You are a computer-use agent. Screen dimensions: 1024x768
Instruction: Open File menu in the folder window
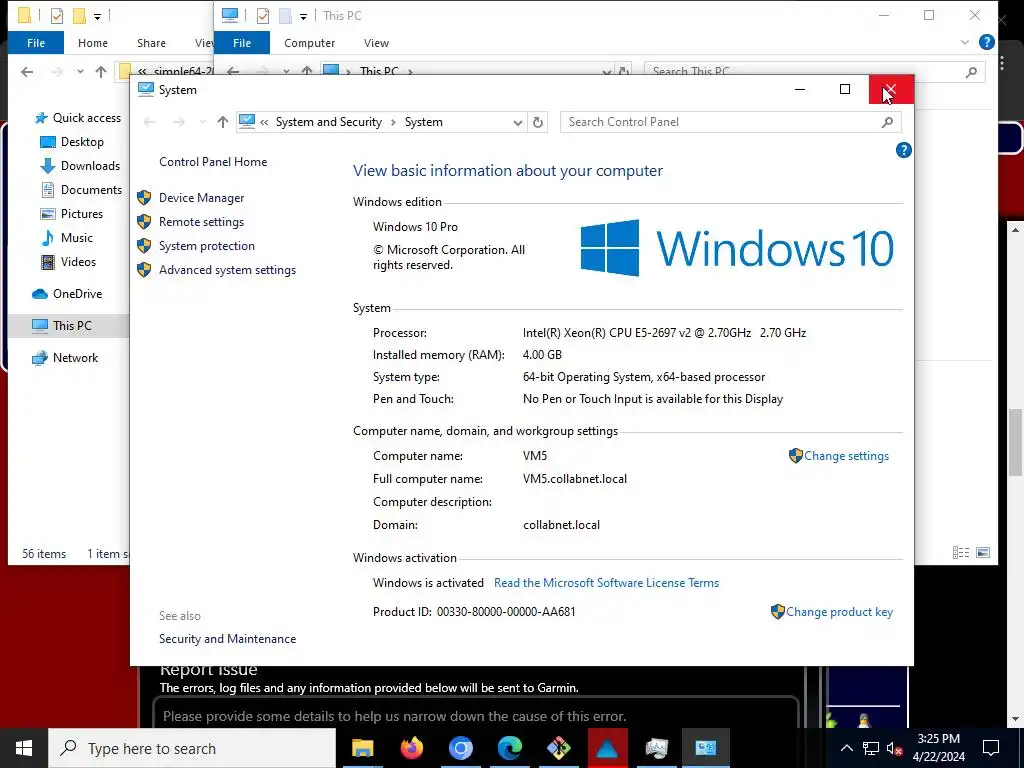pos(36,43)
